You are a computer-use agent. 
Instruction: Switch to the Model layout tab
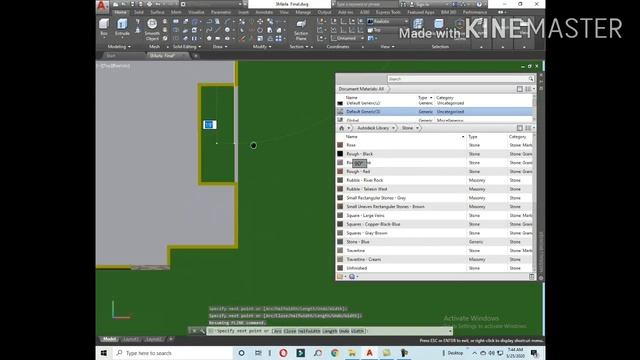click(109, 340)
